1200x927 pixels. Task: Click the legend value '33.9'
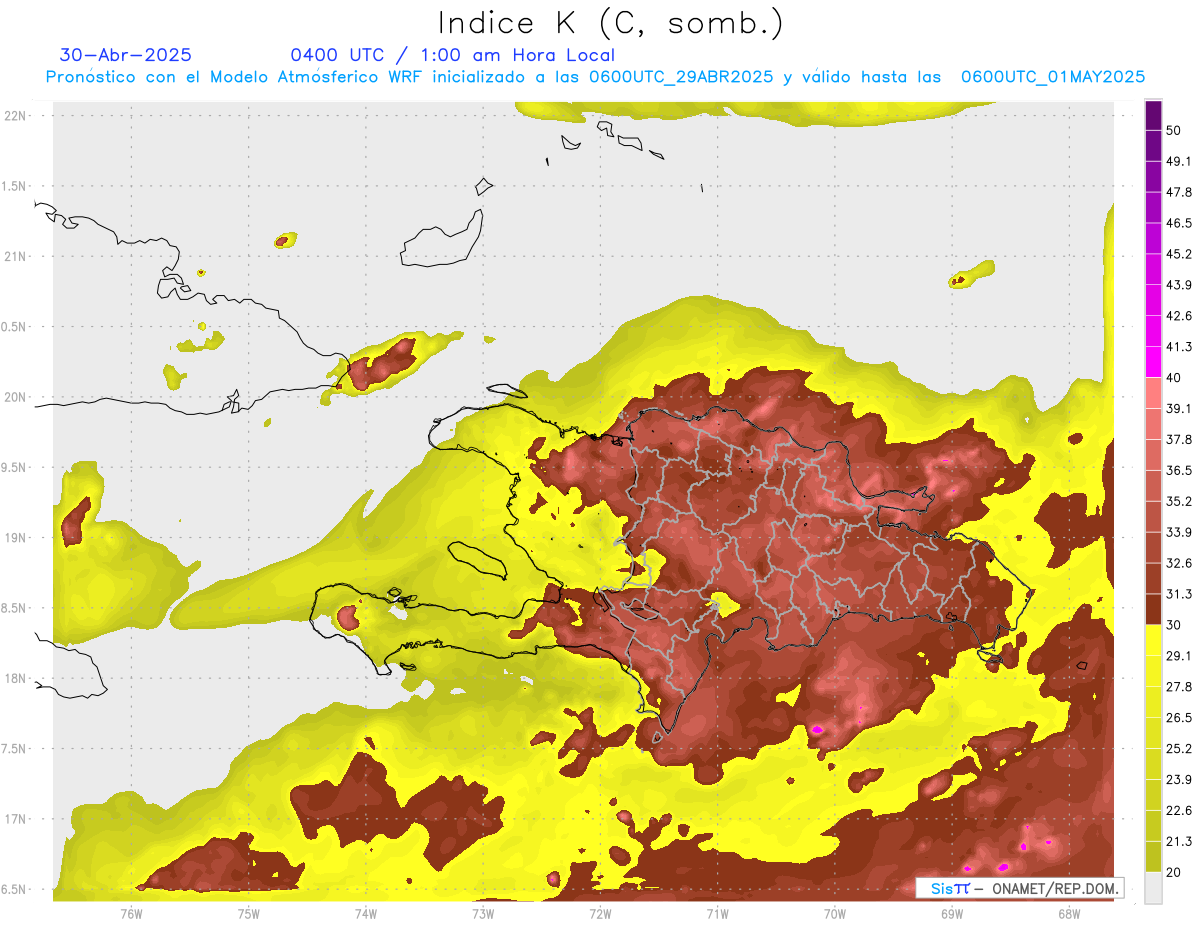pyautogui.click(x=1179, y=532)
